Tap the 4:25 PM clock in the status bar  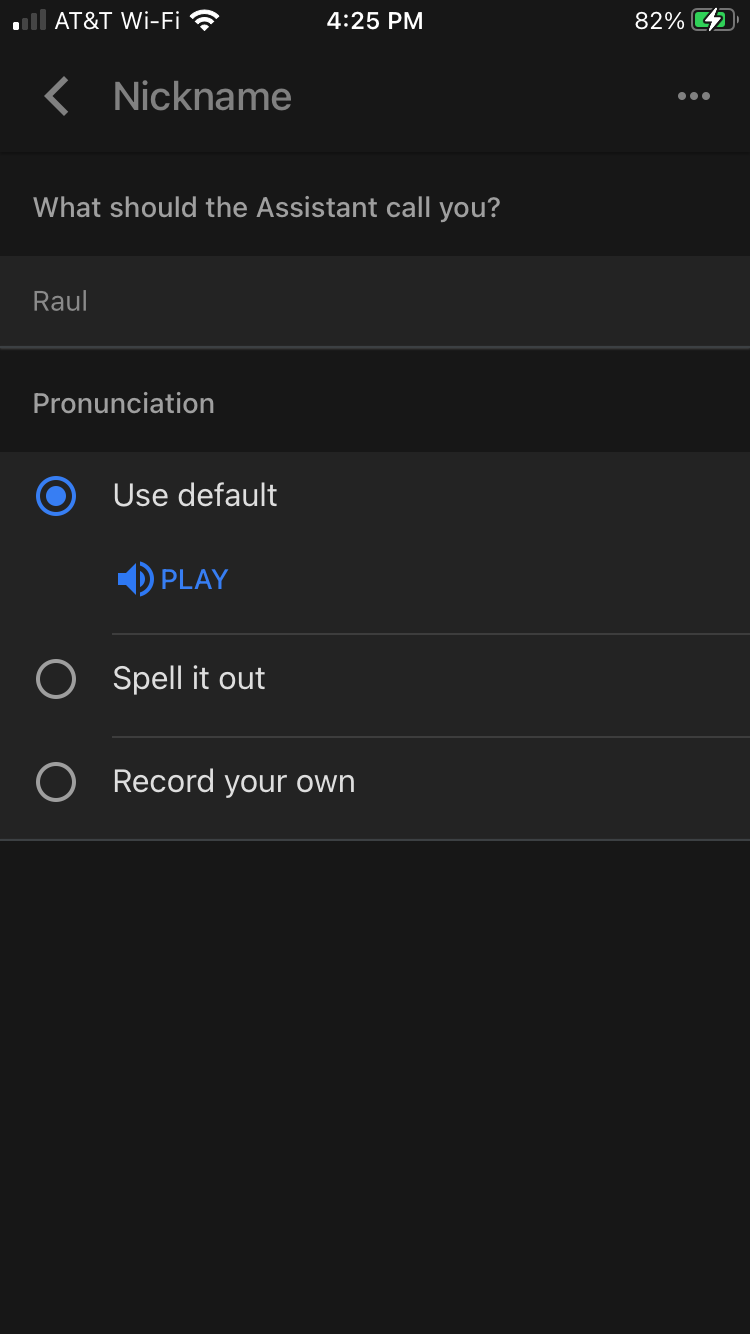click(x=375, y=19)
